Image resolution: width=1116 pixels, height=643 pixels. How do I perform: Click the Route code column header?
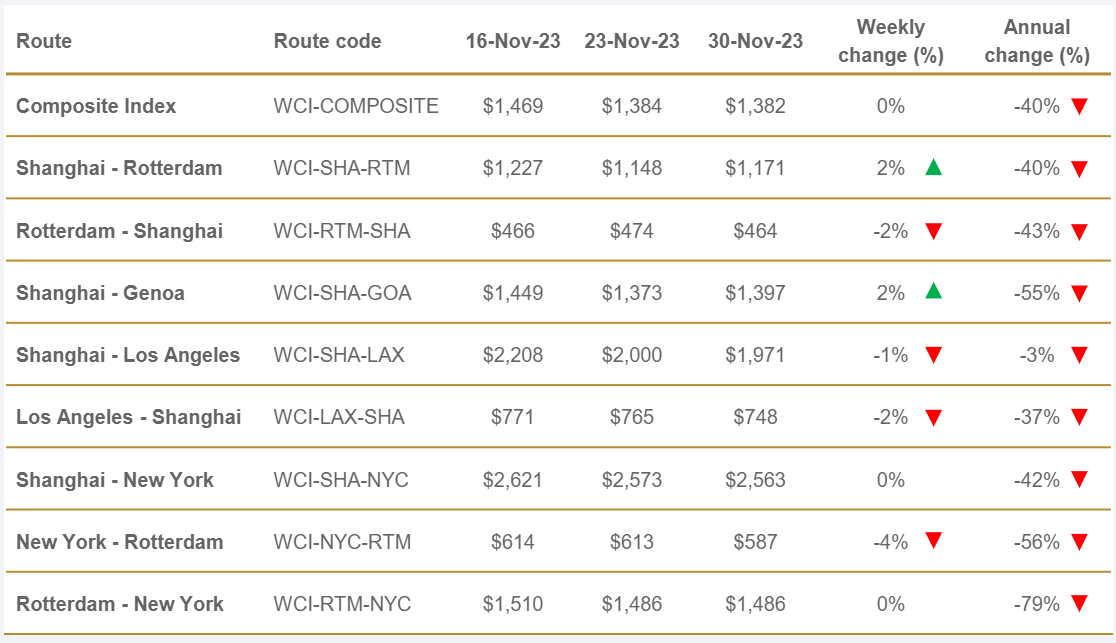pos(327,42)
